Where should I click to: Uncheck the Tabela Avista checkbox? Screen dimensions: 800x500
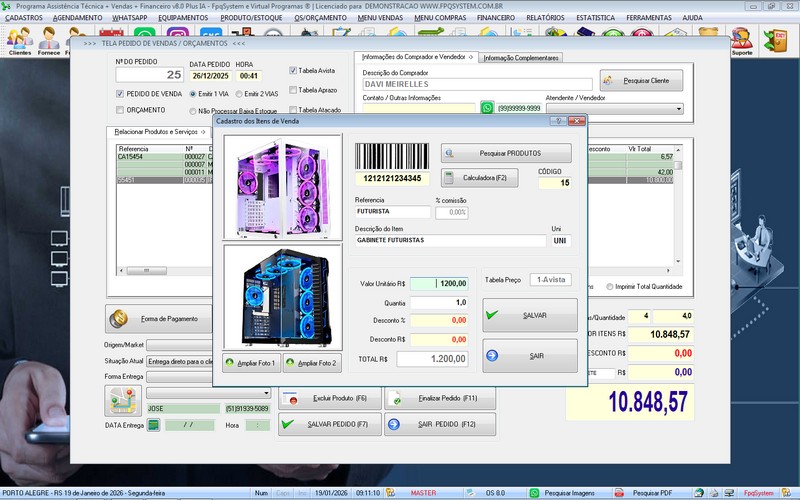(293, 70)
